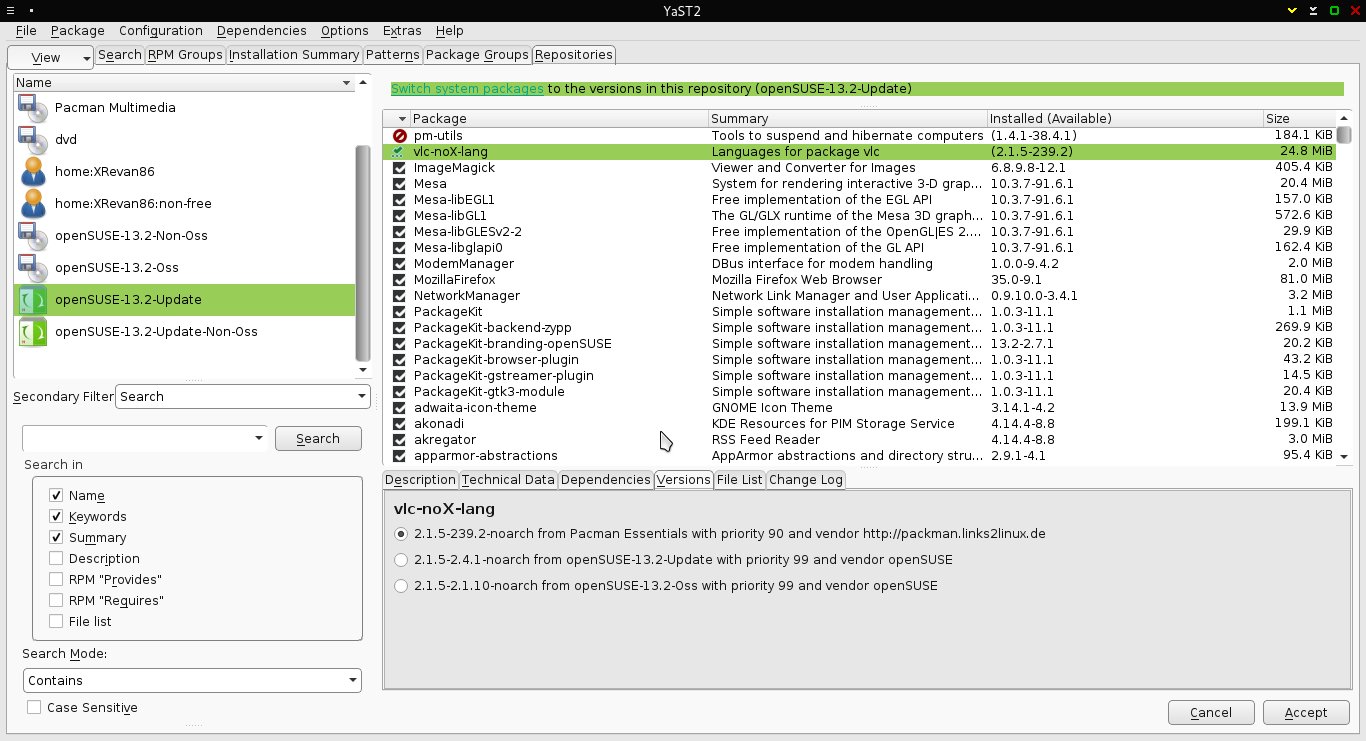Viewport: 1366px width, 741px height.
Task: Open the Extras menu
Action: pos(402,31)
